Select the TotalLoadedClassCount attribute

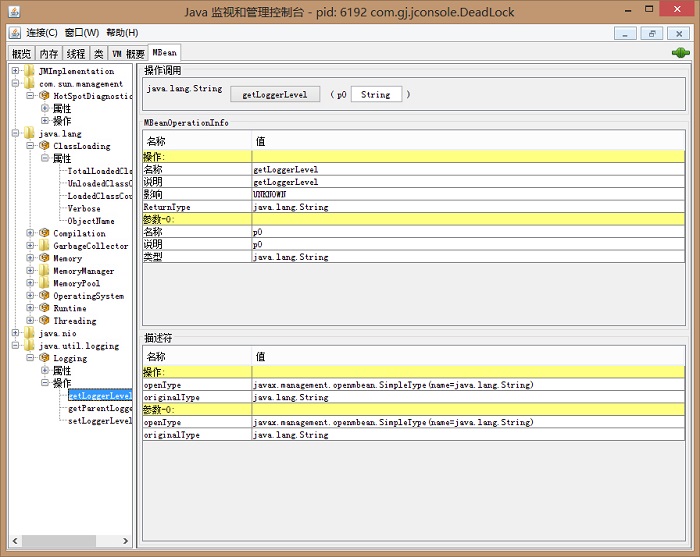click(x=100, y=170)
